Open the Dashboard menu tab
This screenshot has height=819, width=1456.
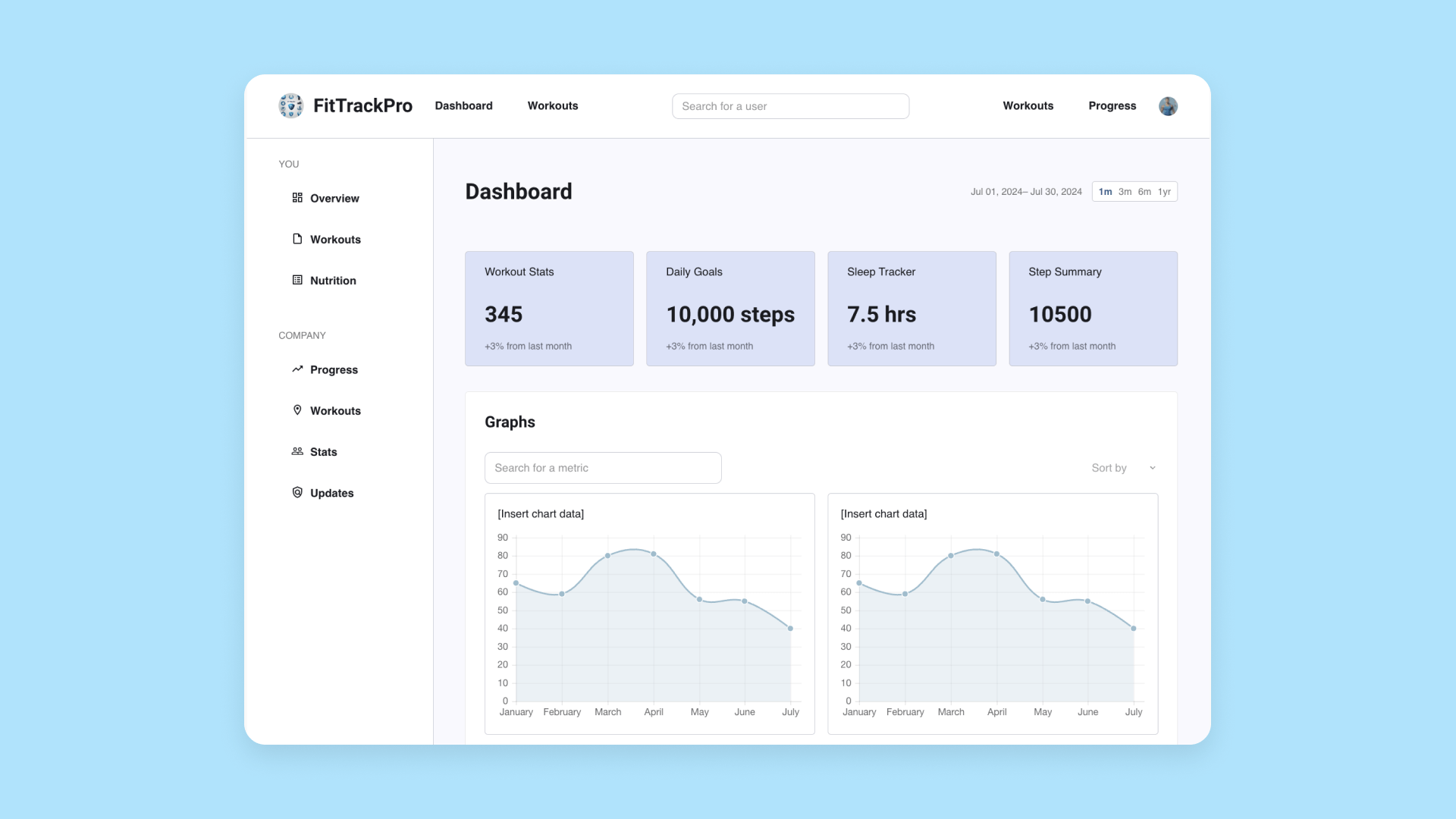click(x=464, y=105)
